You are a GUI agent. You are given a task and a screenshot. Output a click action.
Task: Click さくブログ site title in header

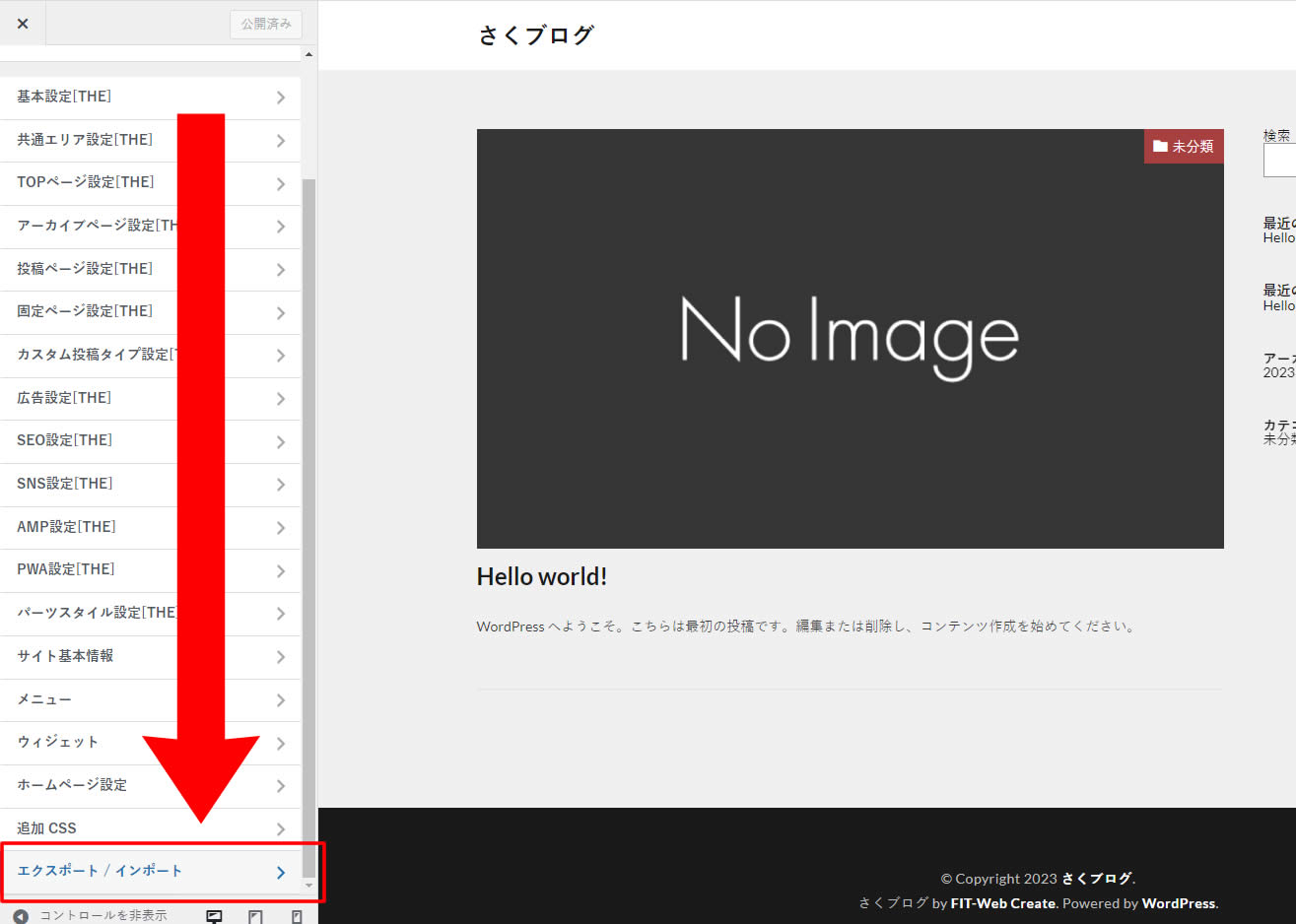point(536,35)
